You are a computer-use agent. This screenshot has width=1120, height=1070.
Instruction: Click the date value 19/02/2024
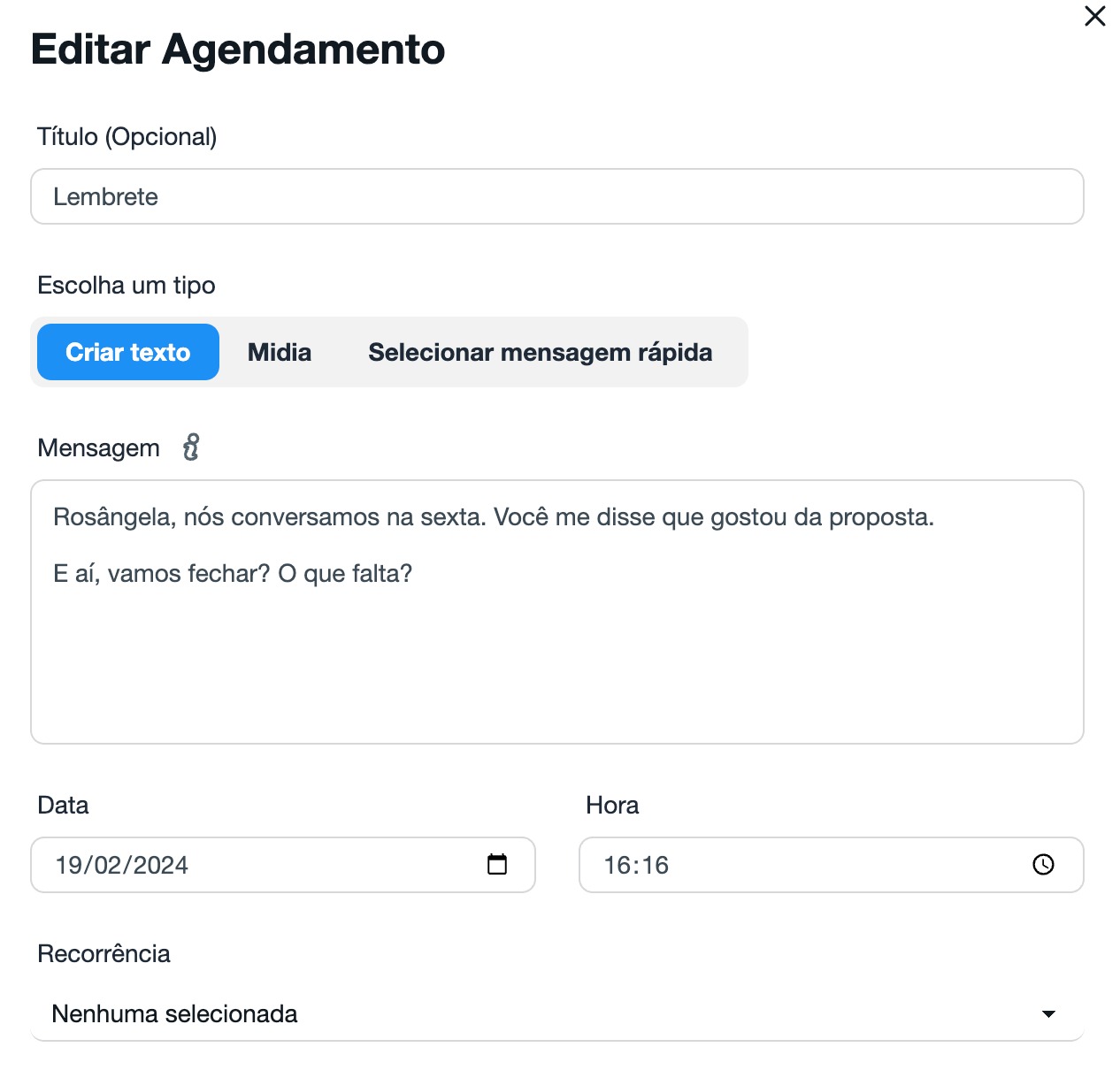(122, 865)
